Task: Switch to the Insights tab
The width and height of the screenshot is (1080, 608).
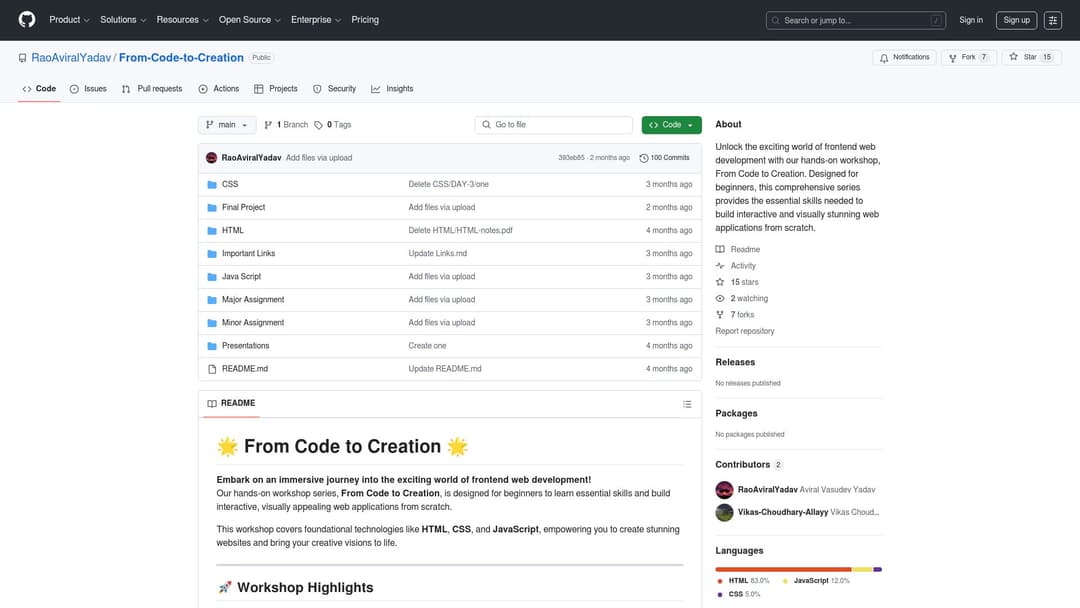Action: pos(393,89)
